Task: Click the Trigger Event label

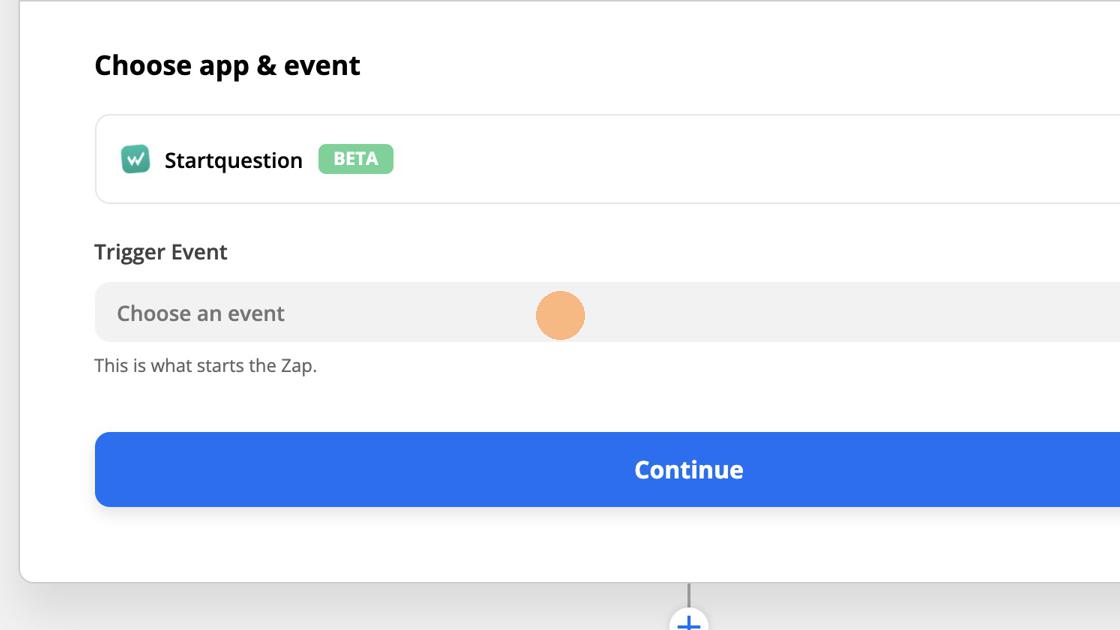Action: [161, 252]
